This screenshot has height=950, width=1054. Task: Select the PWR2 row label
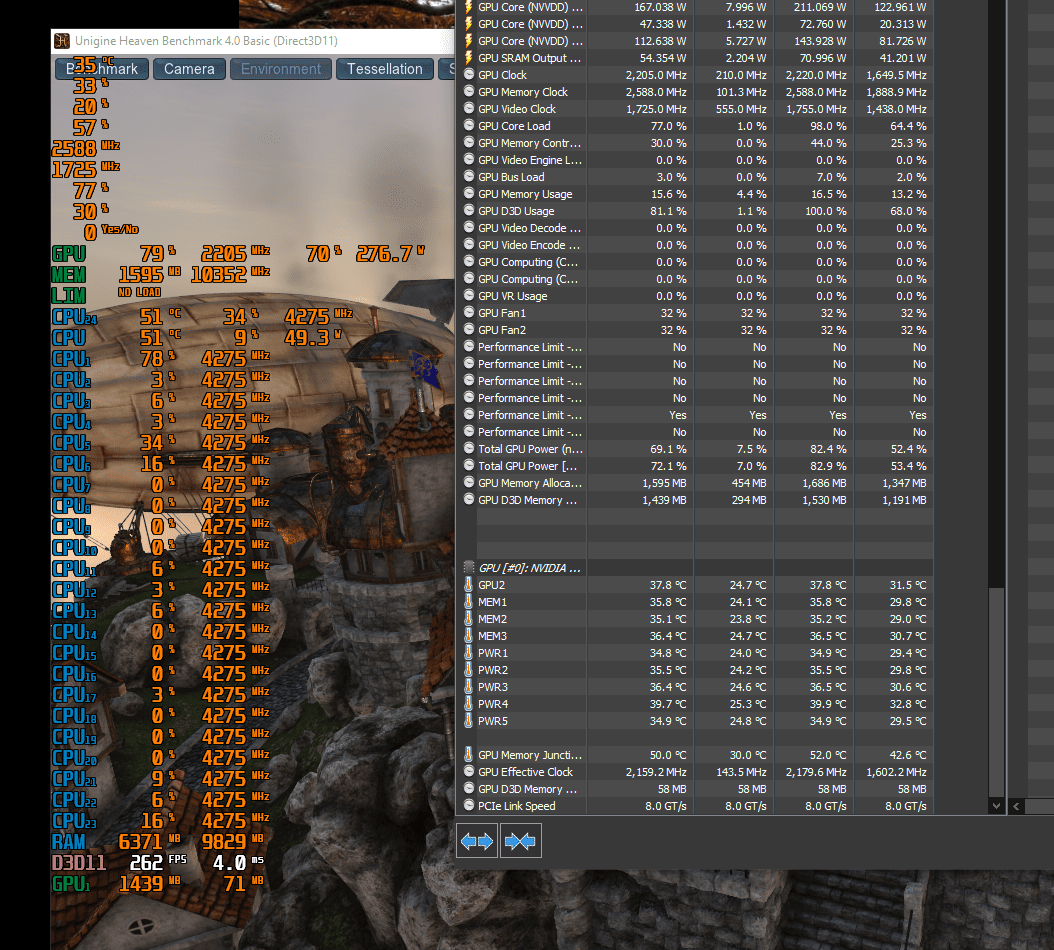click(493, 670)
